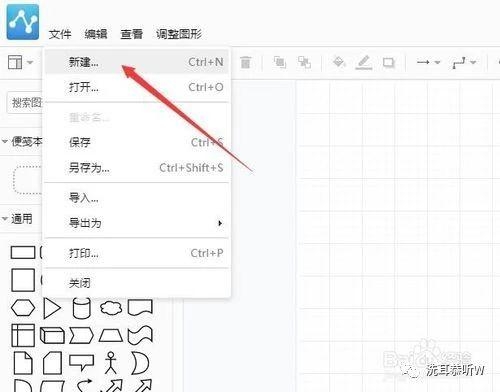This screenshot has width=500, height=392.
Task: Click the shadow toggle square icon
Action: (389, 62)
